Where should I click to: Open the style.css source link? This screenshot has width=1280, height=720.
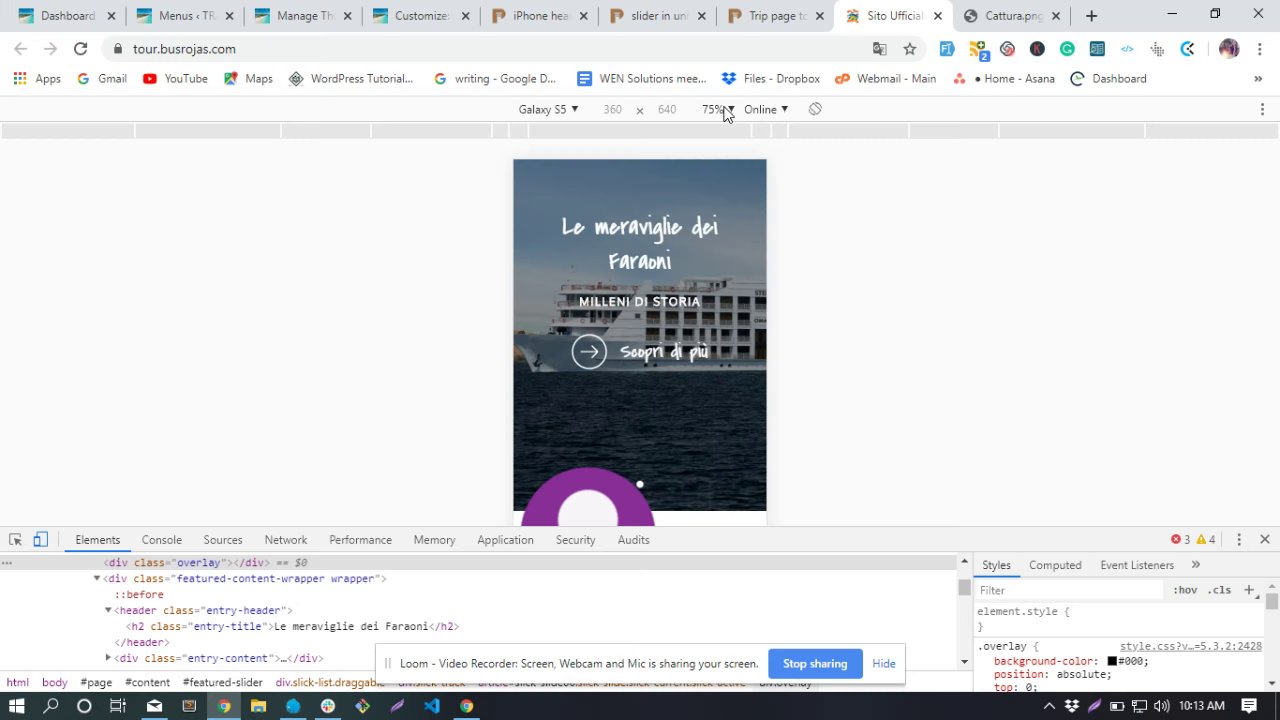click(1190, 647)
